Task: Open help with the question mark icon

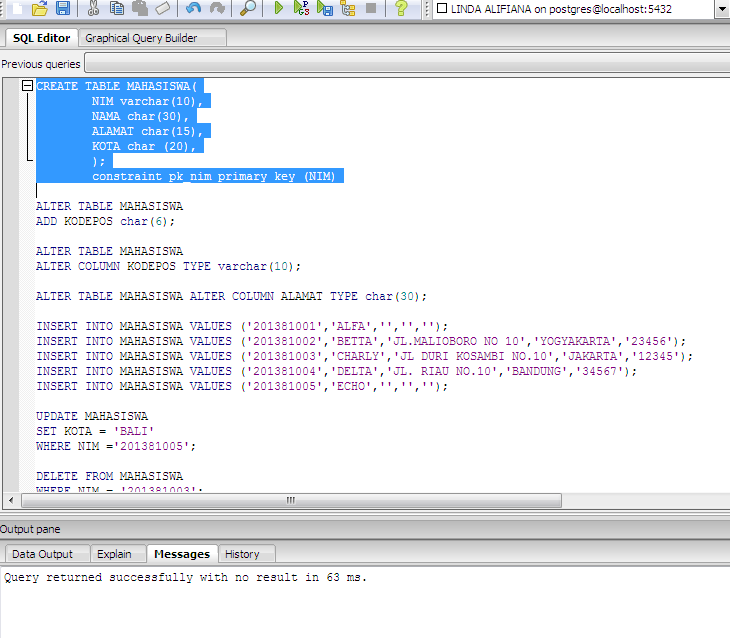Action: pyautogui.click(x=401, y=8)
